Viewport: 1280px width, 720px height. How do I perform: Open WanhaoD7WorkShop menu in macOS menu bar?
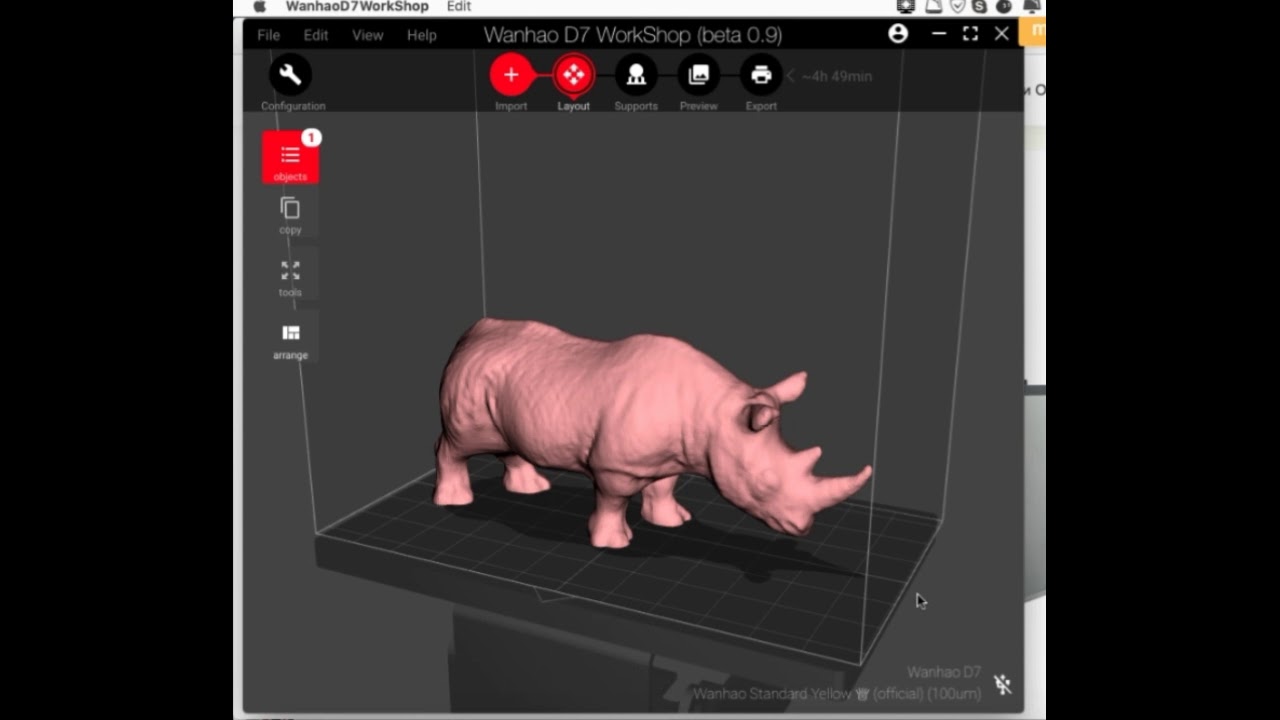[x=357, y=6]
